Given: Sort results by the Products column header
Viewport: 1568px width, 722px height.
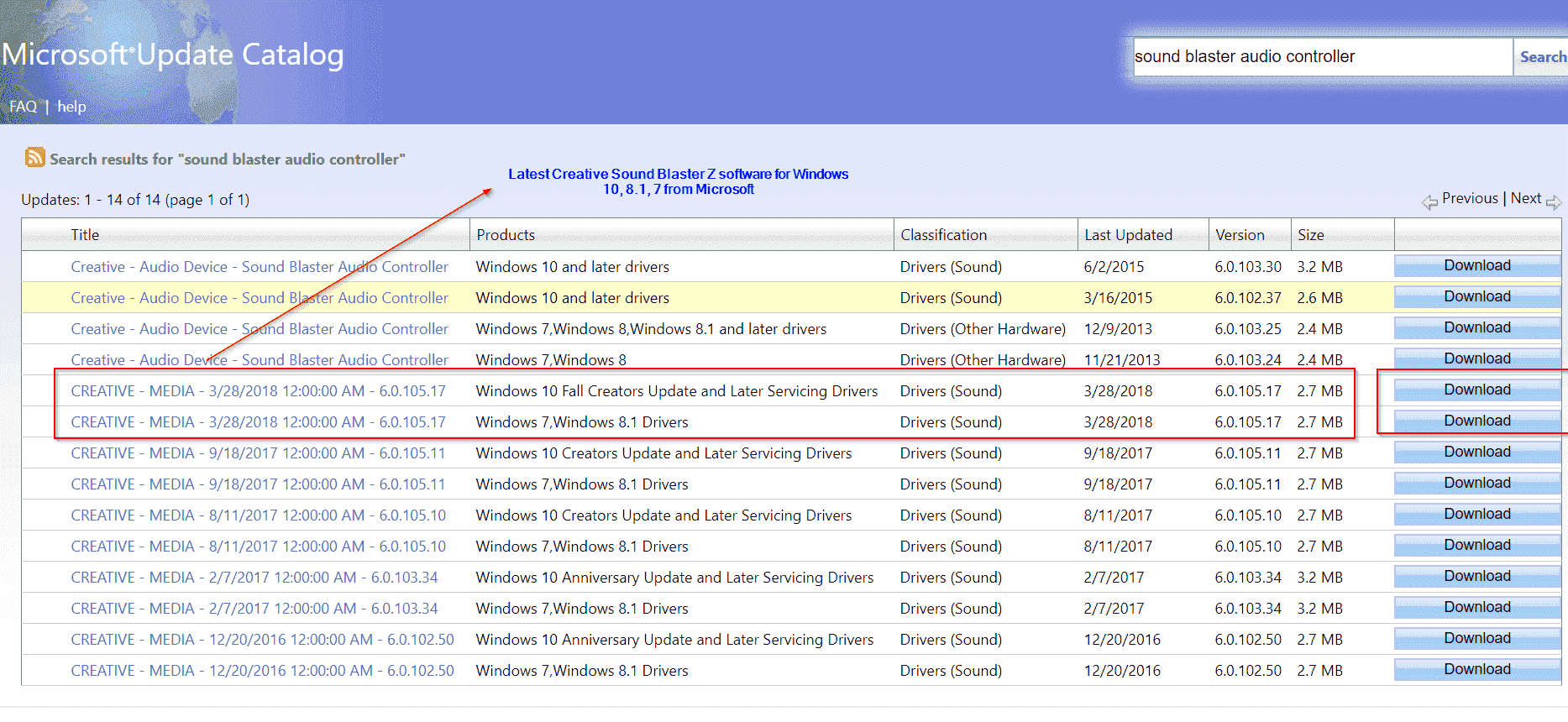Looking at the screenshot, I should tap(506, 235).
